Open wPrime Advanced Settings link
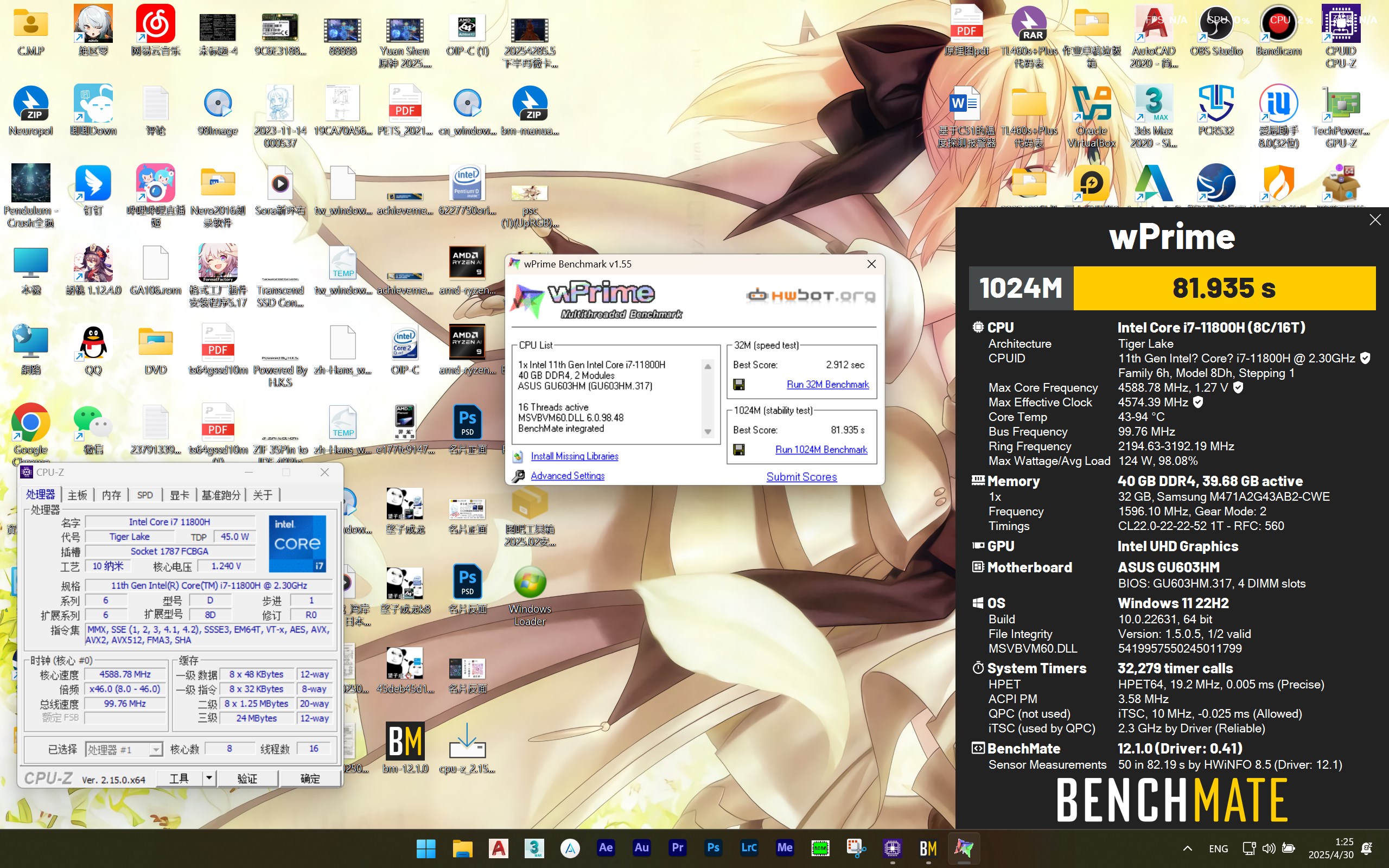Screen dimensions: 1389x868 point(568,475)
